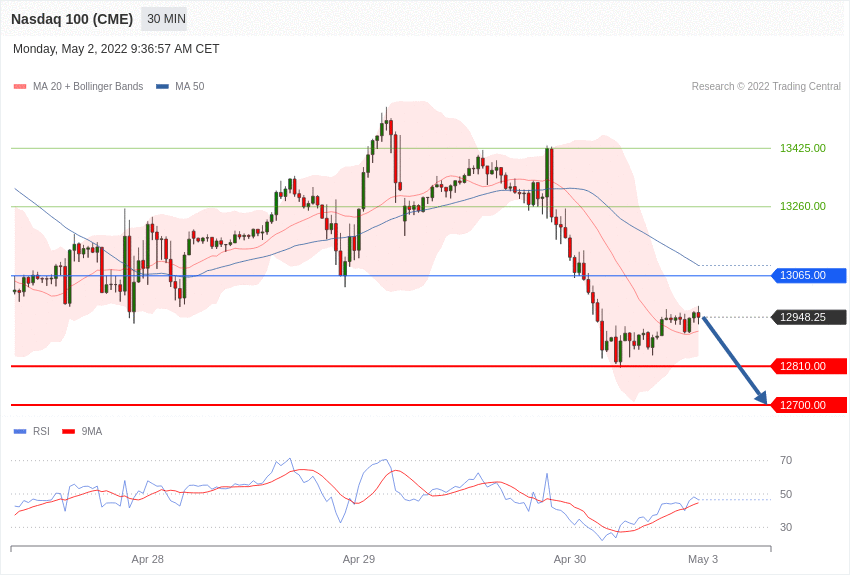Click the Apr 28 date axis label
Screen dimensions: 850x576
tap(147, 559)
